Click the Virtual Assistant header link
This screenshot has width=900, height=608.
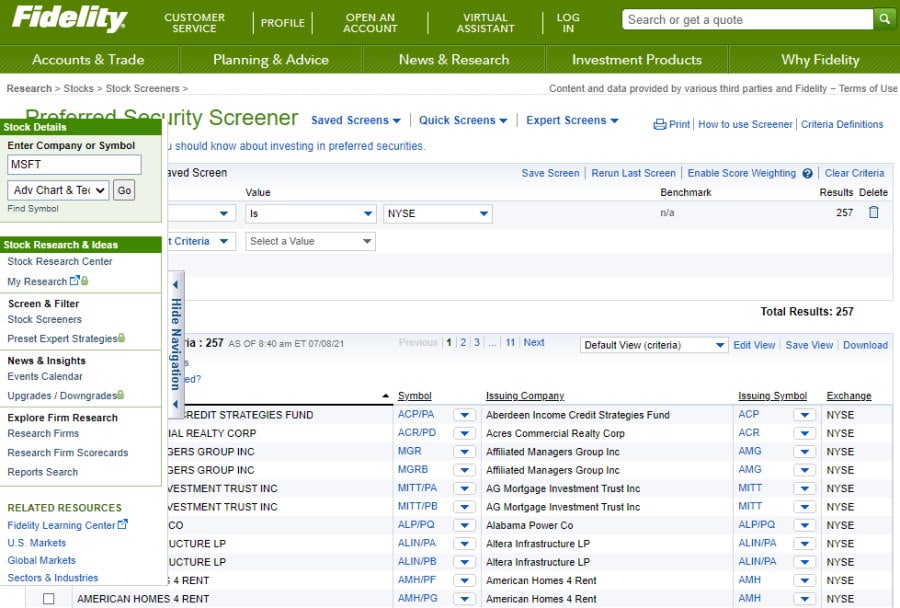[x=485, y=23]
